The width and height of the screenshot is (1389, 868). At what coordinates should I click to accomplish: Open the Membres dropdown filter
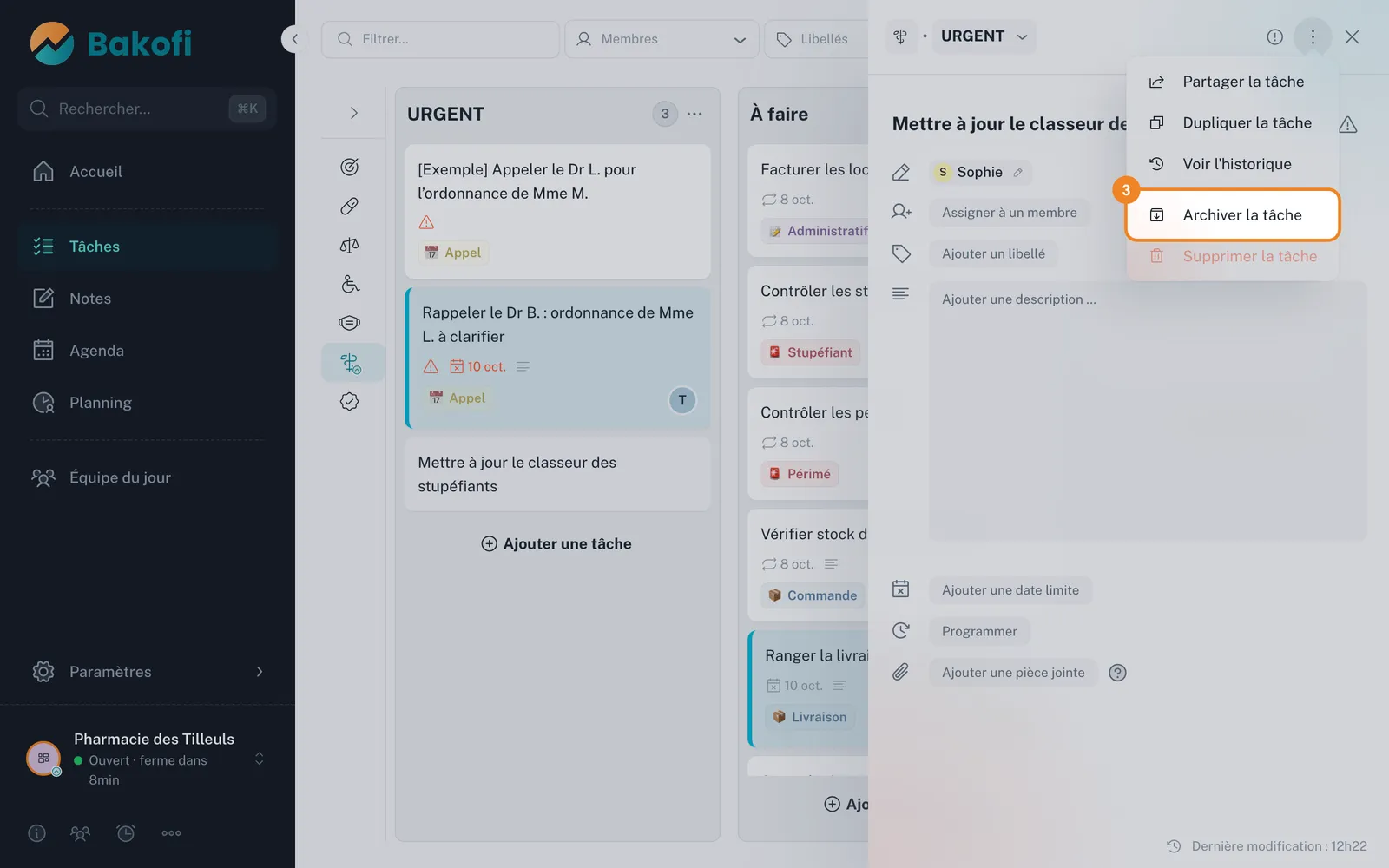tap(662, 39)
